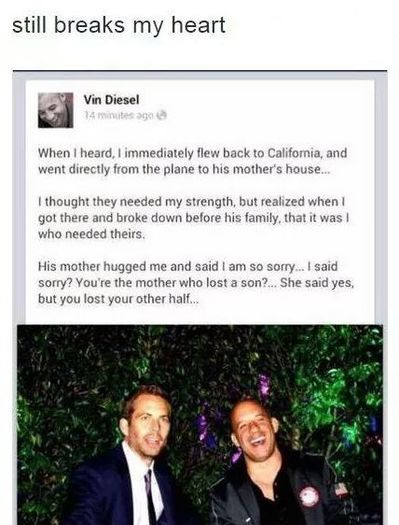Open the "Vin Diesel" profile name link
399x525 pixels.
[x=111, y=99]
